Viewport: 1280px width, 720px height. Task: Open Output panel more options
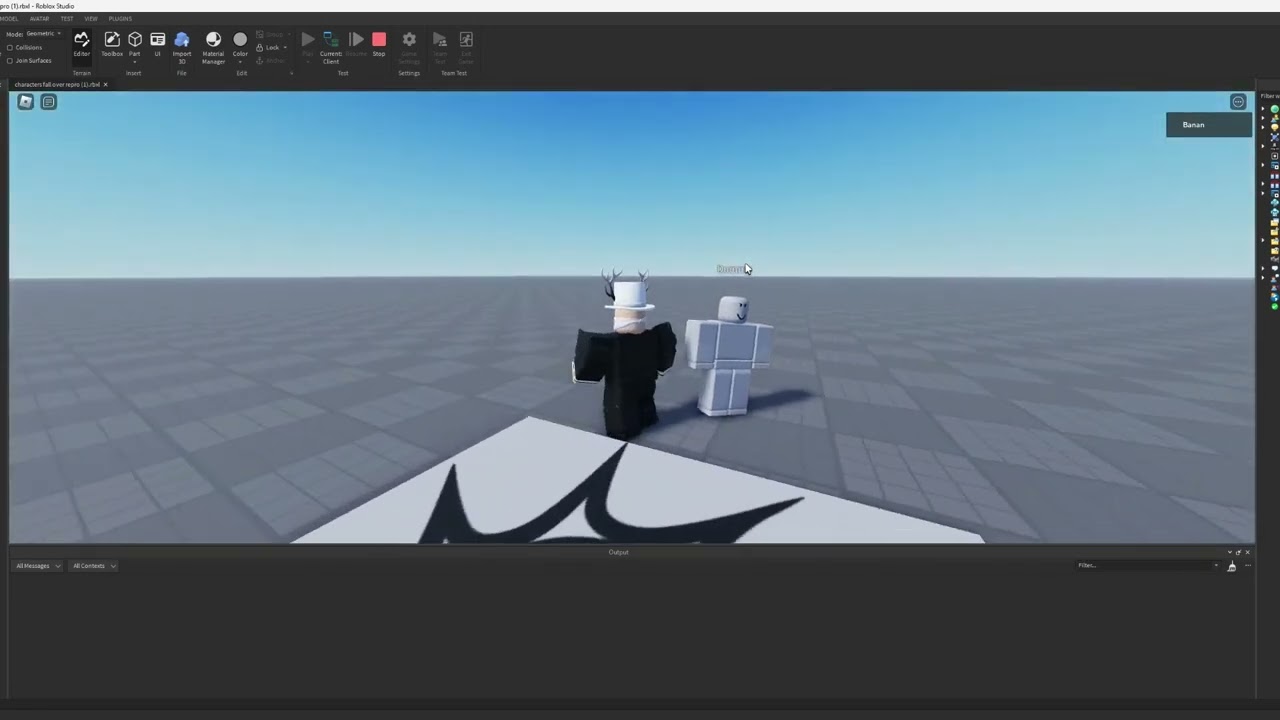pyautogui.click(x=1247, y=566)
